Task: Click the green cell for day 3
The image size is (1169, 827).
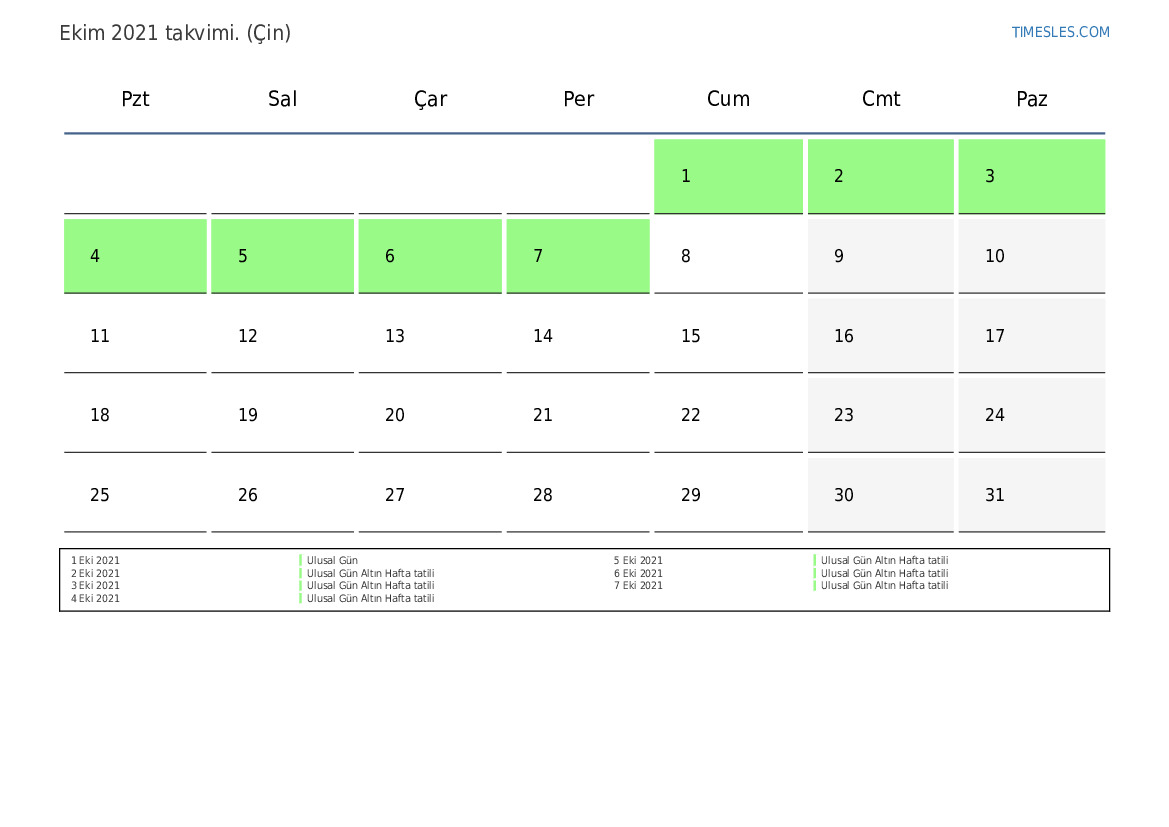Action: [1031, 176]
